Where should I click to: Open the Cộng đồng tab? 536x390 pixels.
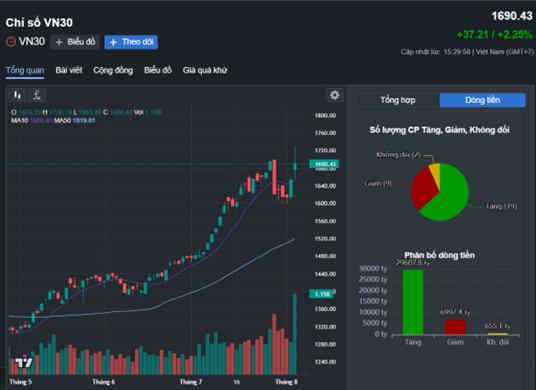(x=113, y=70)
